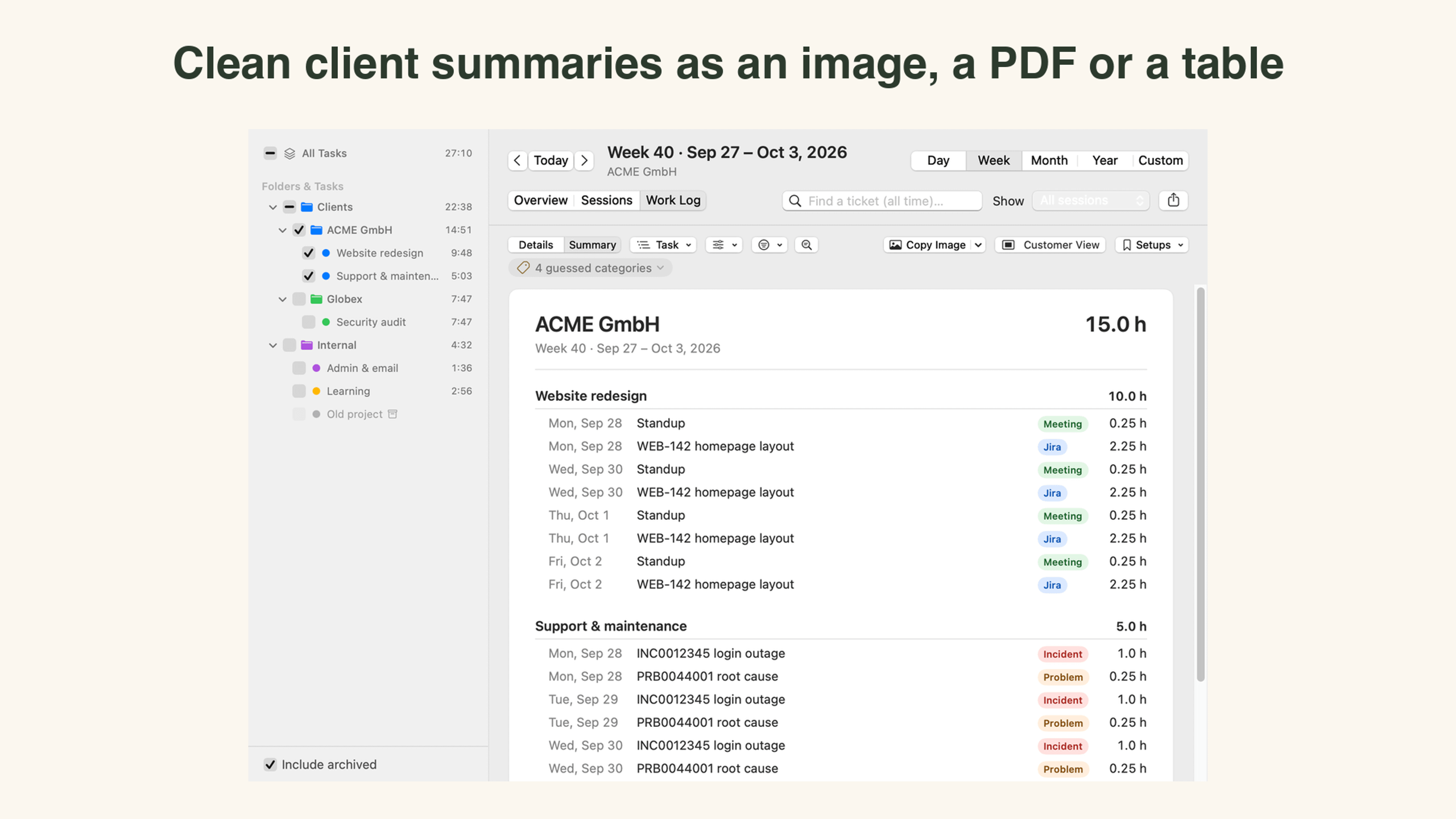1456x819 pixels.
Task: Switch to the Sessions tab
Action: click(x=606, y=200)
